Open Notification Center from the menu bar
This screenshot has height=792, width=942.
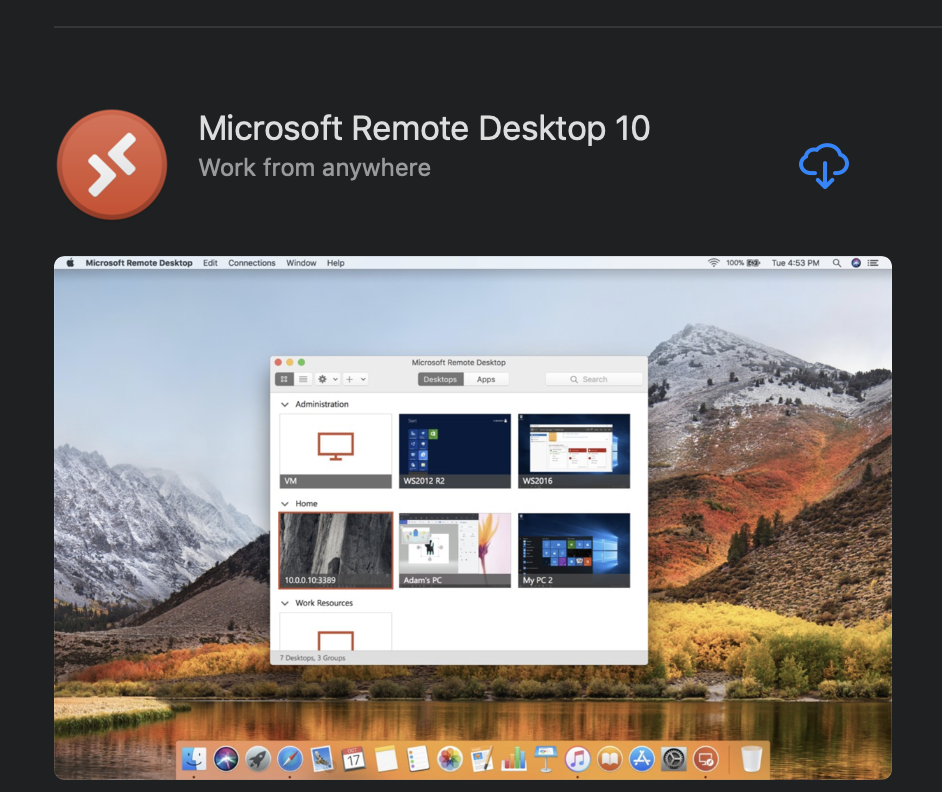pos(873,263)
